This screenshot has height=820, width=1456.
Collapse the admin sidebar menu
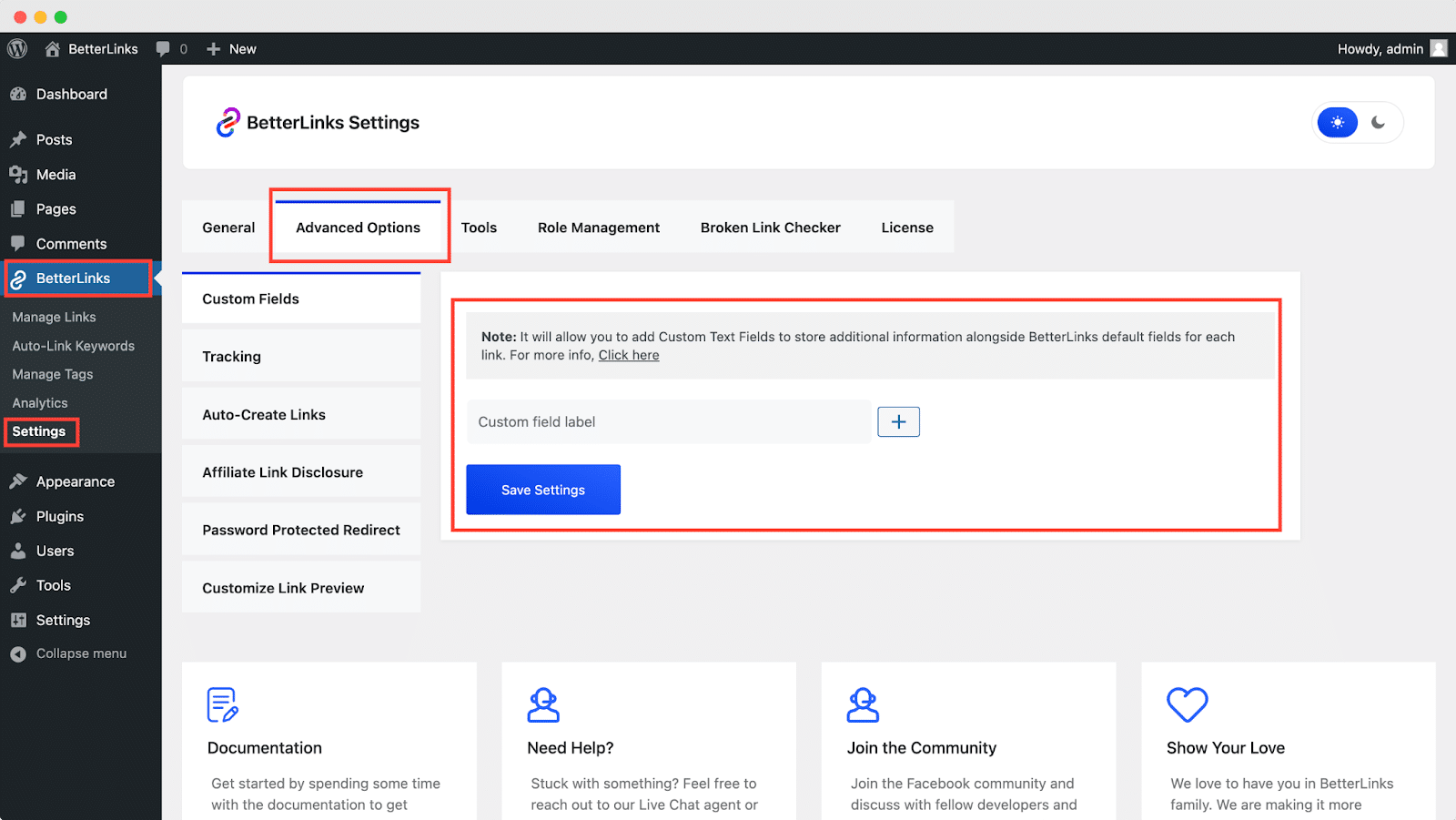(68, 653)
